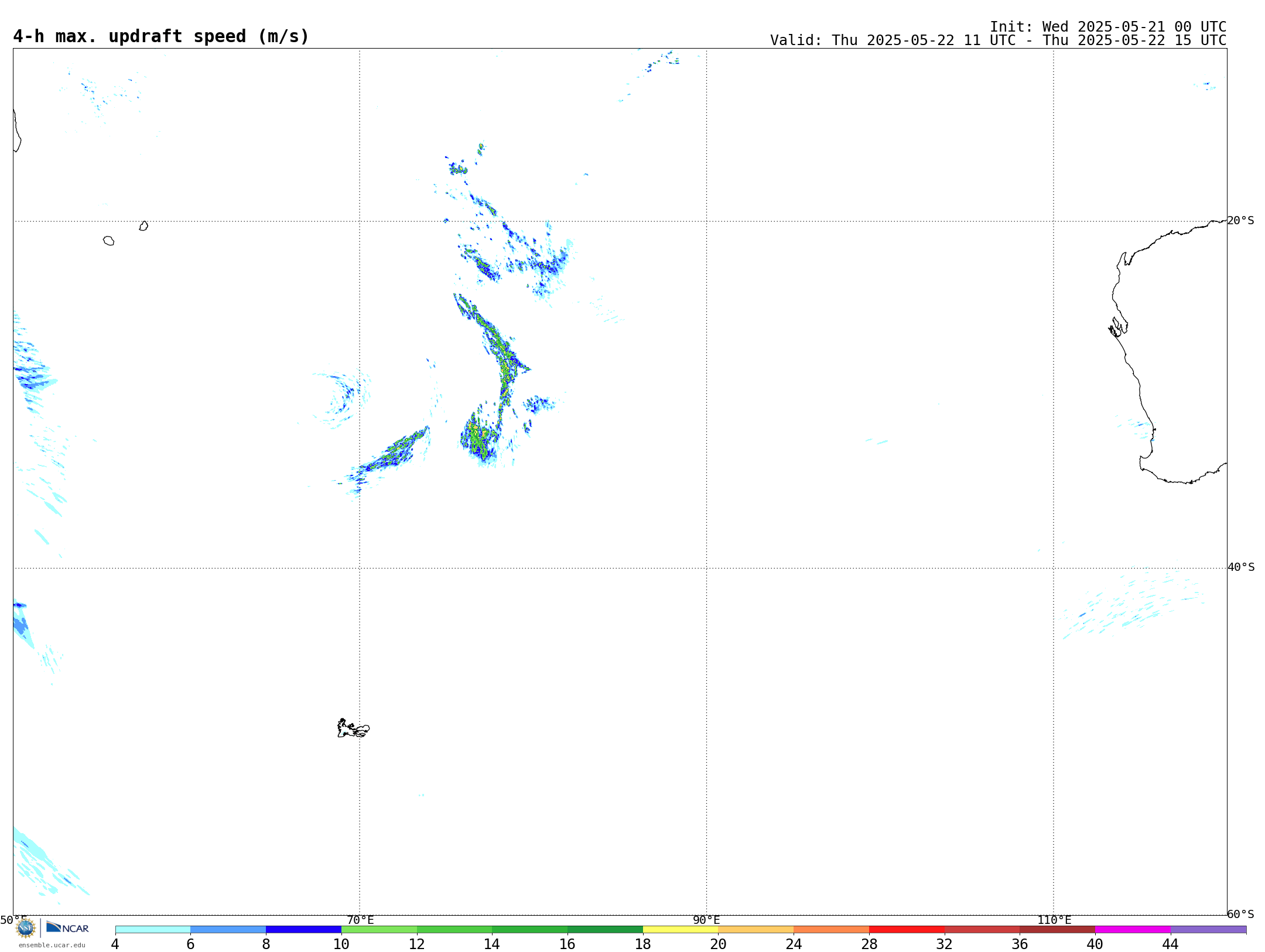The height and width of the screenshot is (952, 1265).
Task: Click the colorbar tick label 28
Action: tap(869, 944)
